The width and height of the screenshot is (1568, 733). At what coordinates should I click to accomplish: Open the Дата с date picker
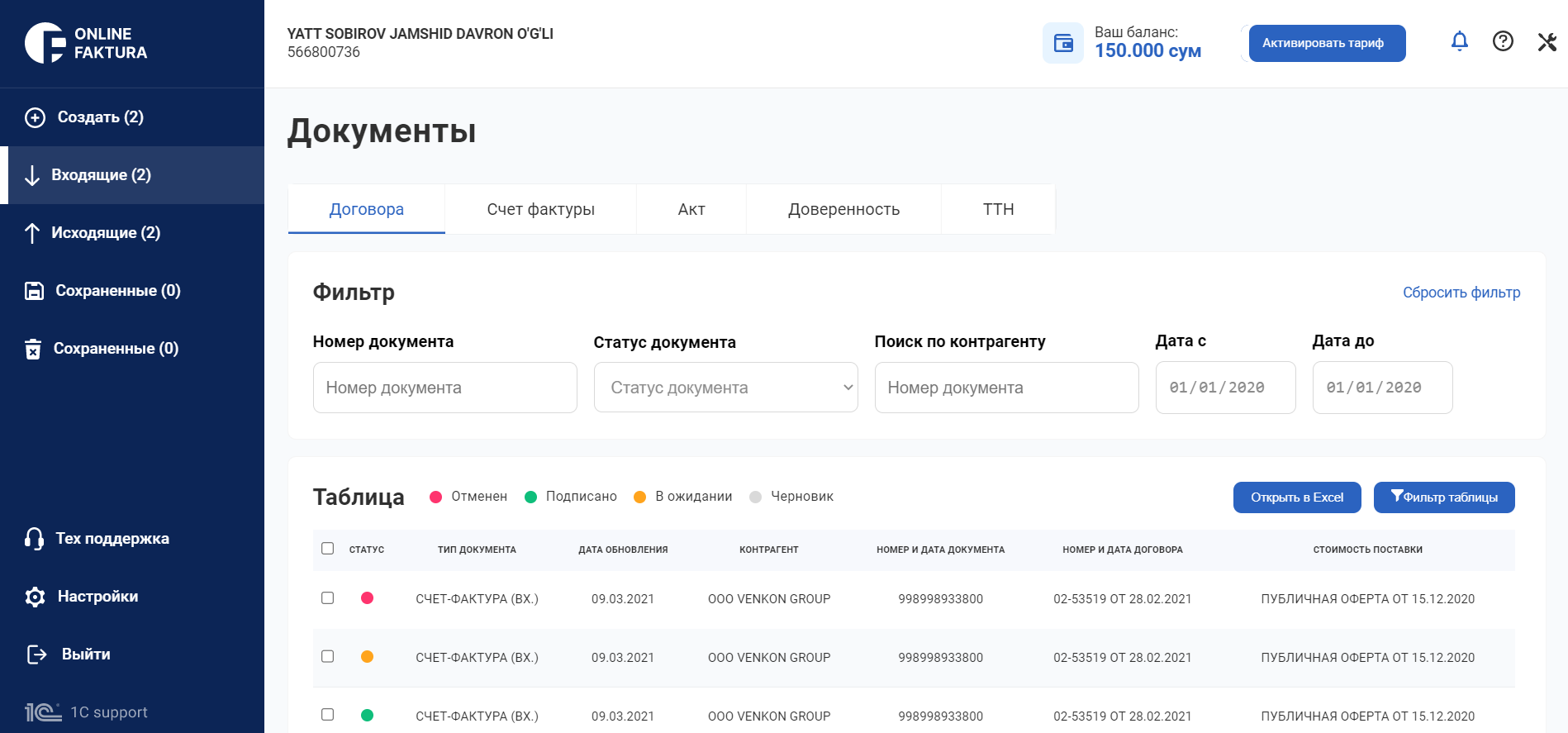point(1225,388)
